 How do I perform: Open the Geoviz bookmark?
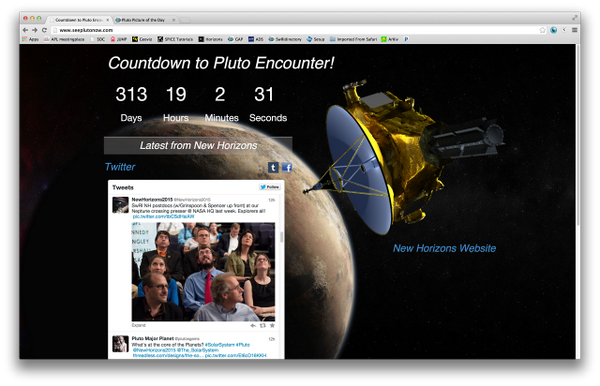tap(142, 39)
